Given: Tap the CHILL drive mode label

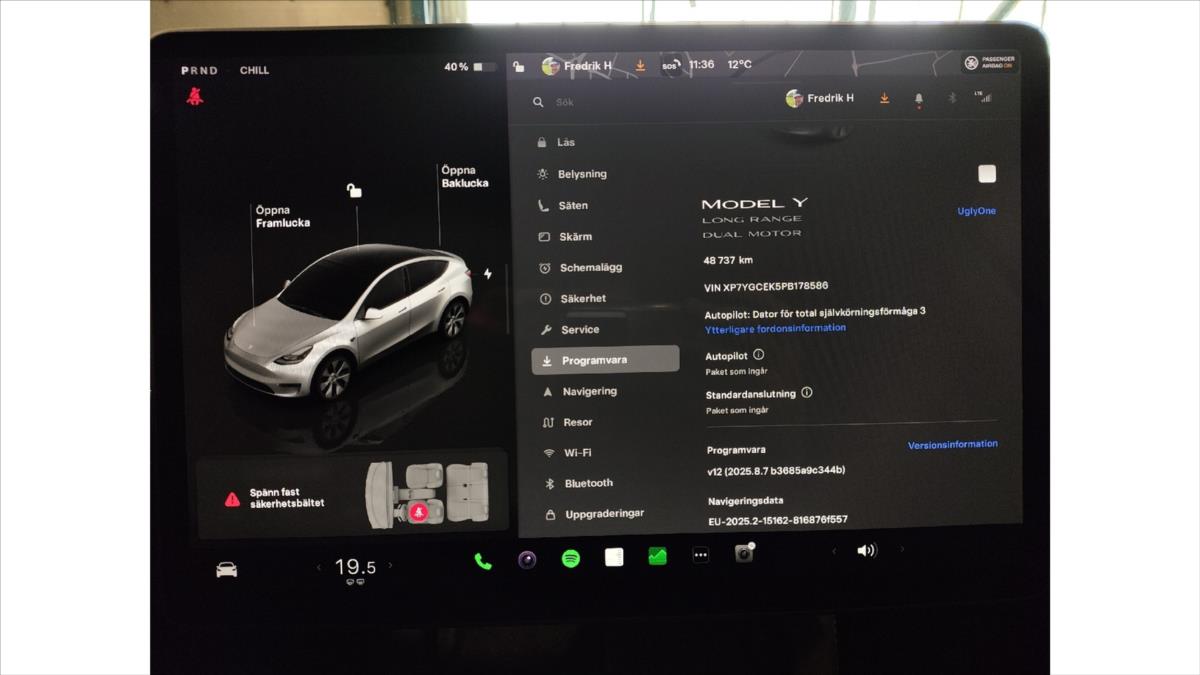Looking at the screenshot, I should click(x=254, y=71).
